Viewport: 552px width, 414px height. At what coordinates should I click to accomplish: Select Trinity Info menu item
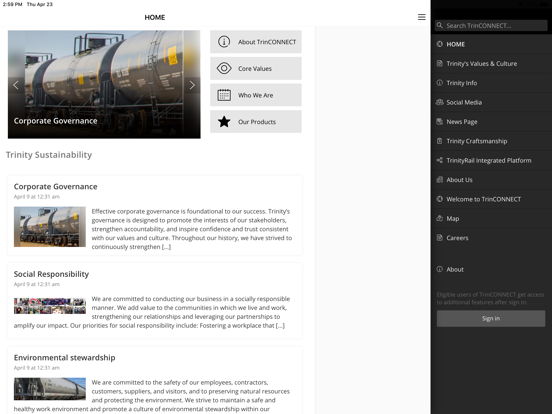491,83
